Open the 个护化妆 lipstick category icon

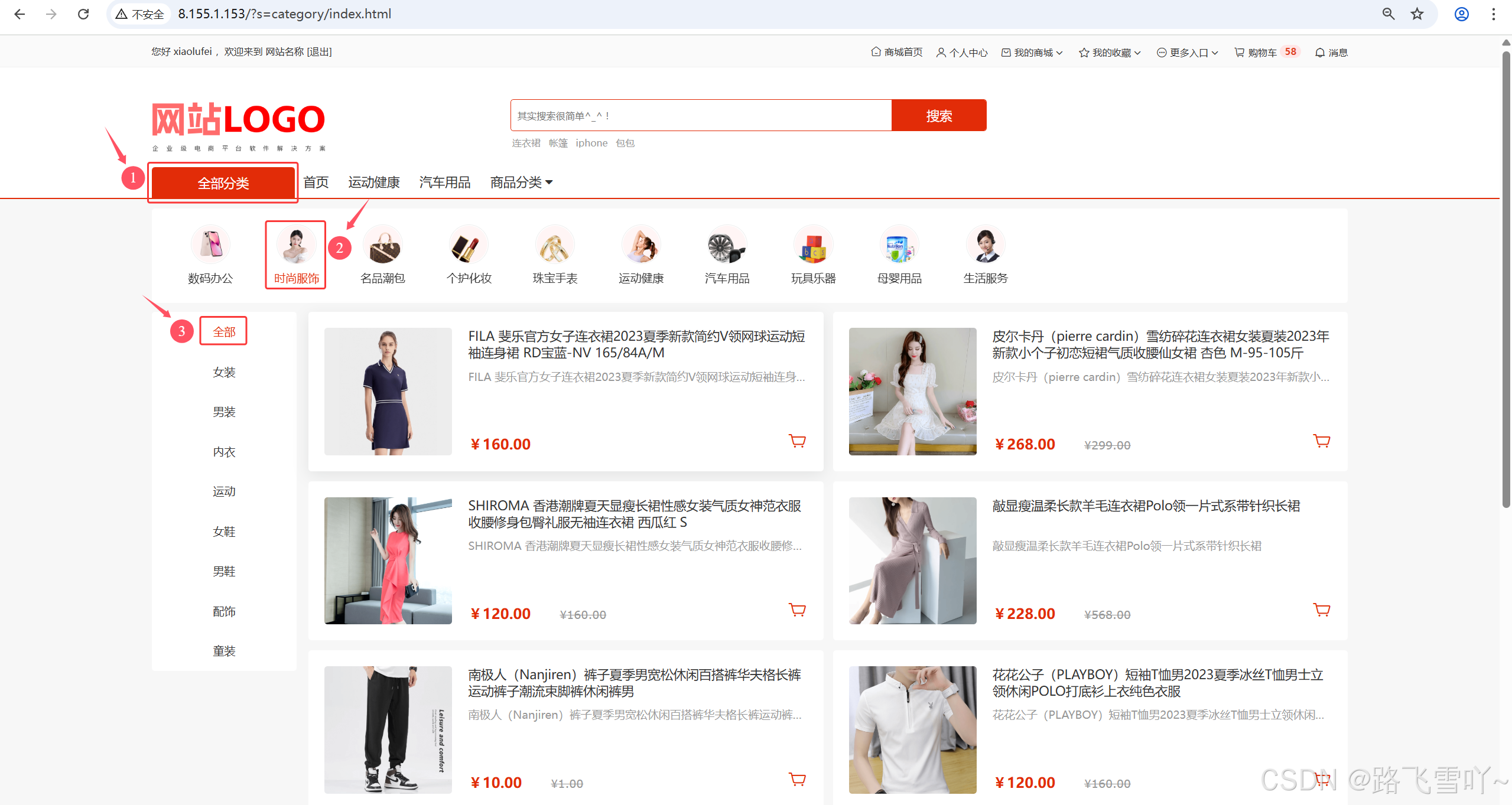tap(469, 245)
